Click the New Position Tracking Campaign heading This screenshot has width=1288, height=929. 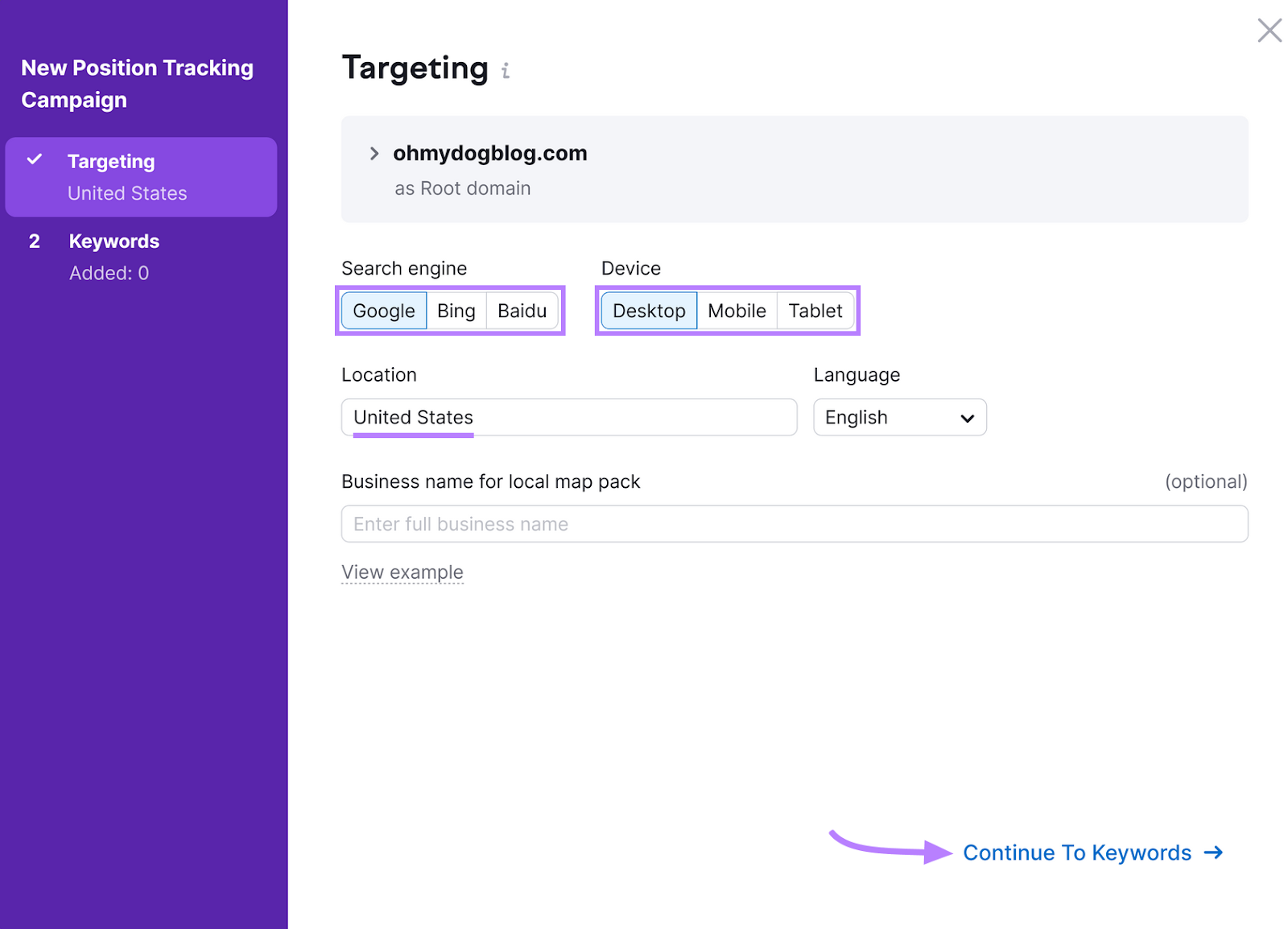tap(137, 83)
